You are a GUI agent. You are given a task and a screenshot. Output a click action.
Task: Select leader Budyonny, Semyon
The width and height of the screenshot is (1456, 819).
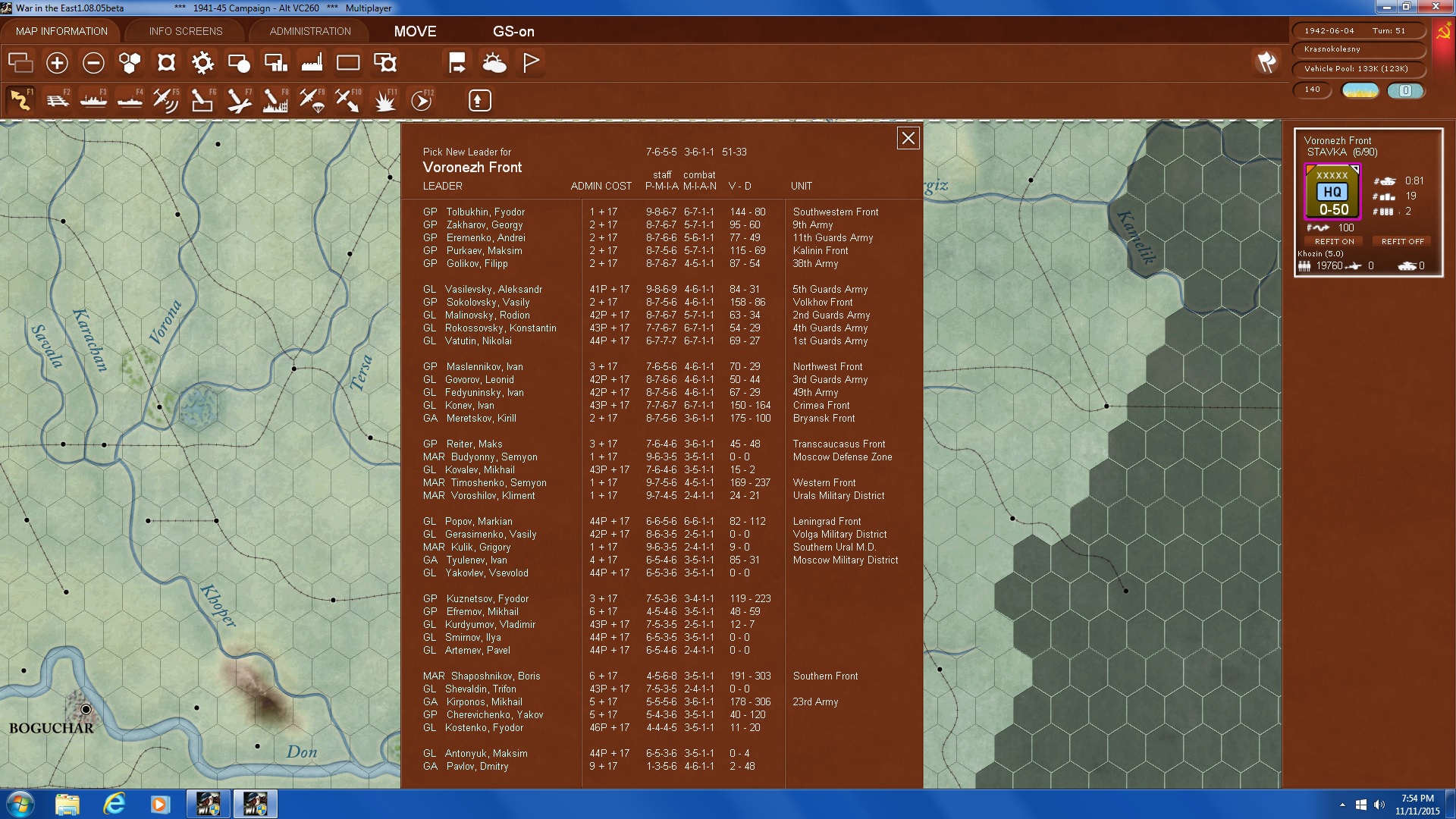pyautogui.click(x=480, y=457)
